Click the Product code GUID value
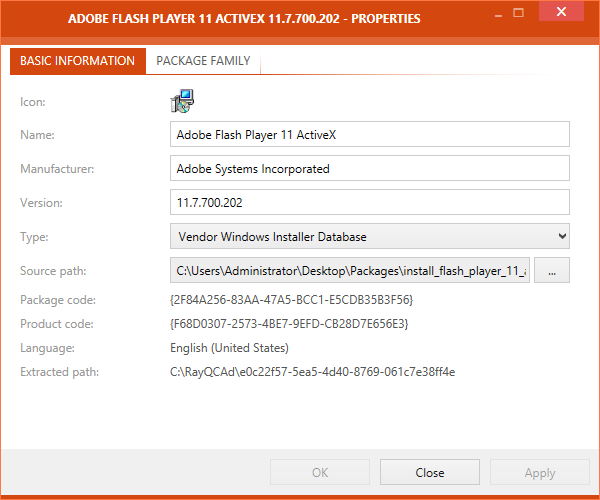The image size is (600, 500). pos(289,324)
